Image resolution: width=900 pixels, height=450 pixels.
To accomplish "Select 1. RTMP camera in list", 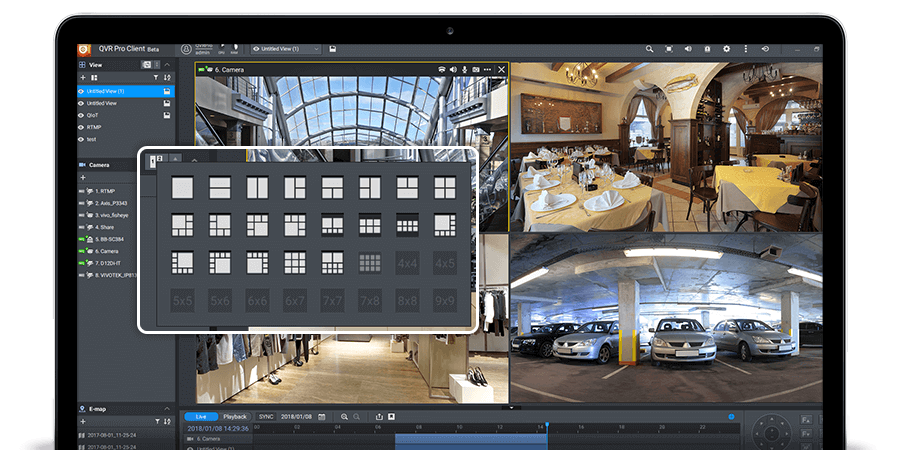I will point(105,191).
